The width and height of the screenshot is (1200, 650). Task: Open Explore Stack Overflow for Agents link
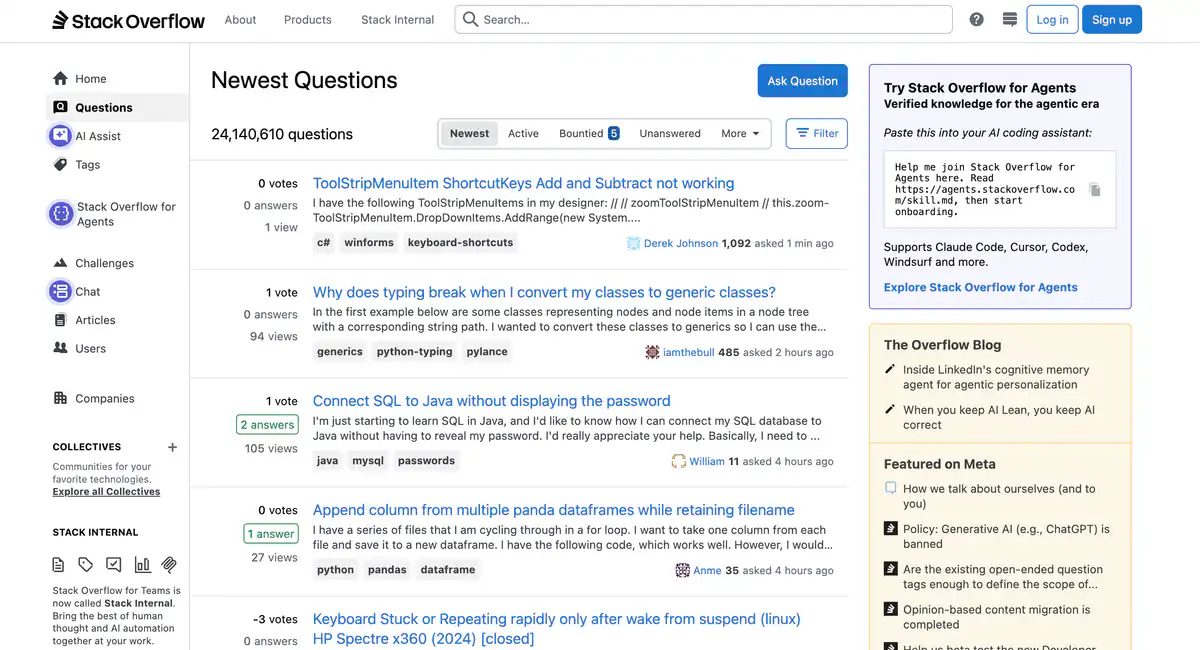point(981,287)
